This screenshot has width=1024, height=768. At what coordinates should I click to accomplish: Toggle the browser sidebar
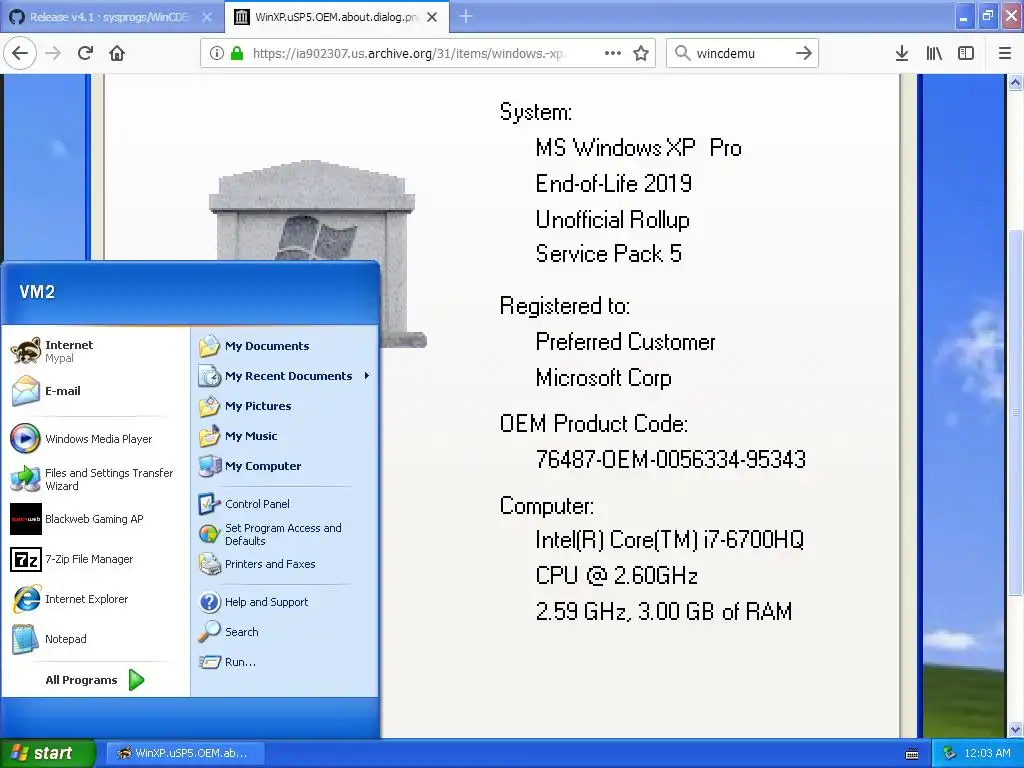[966, 53]
